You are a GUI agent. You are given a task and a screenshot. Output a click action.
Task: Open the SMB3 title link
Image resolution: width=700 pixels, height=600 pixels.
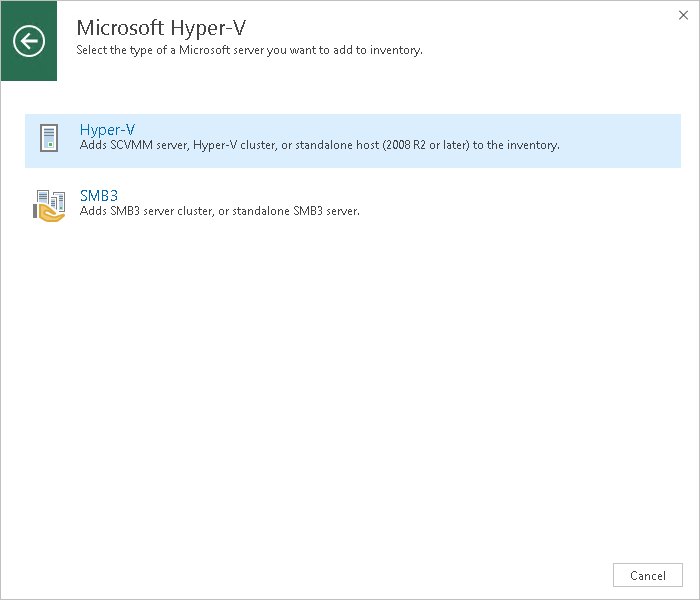(99, 195)
